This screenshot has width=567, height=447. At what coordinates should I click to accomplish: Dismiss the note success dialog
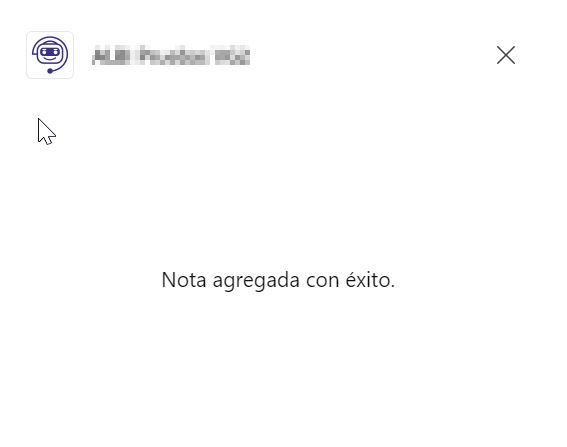[x=506, y=55]
